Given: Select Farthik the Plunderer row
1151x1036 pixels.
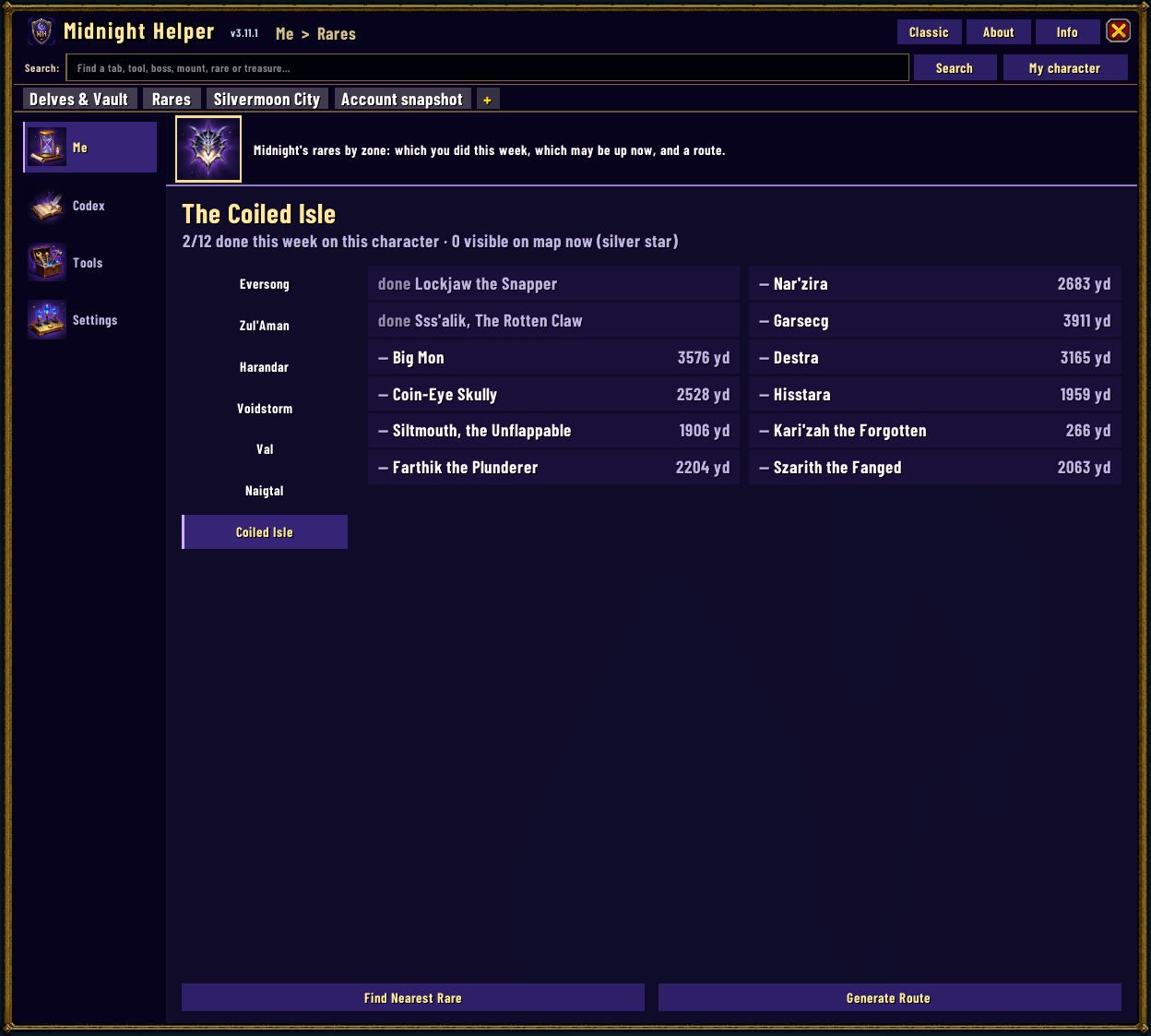Looking at the screenshot, I should [553, 468].
